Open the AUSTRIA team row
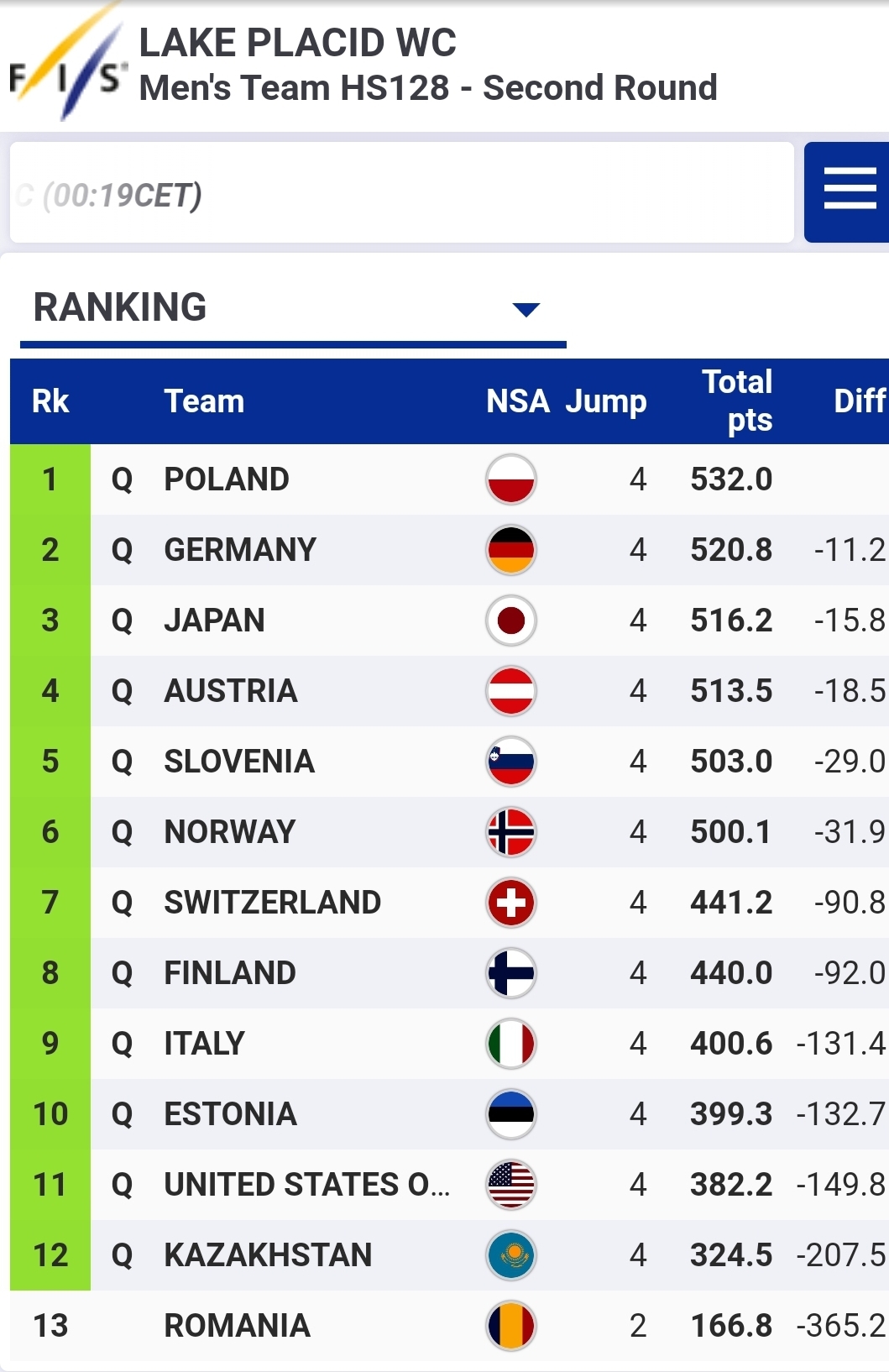Viewport: 889px width, 1372px height. [x=231, y=691]
